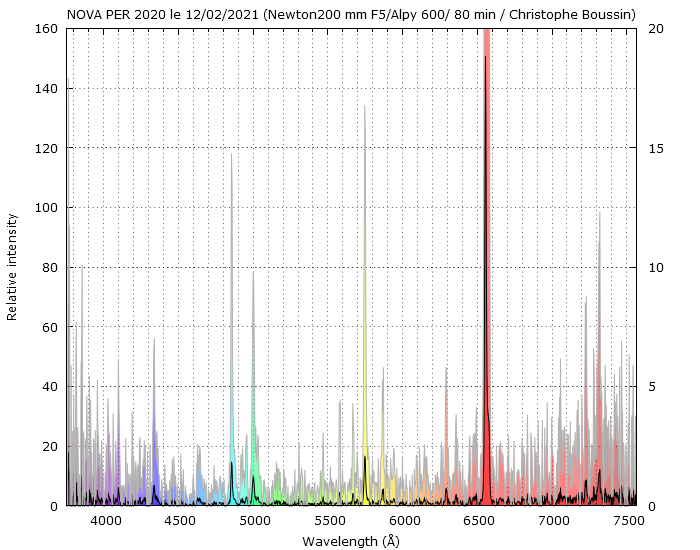Click the 4000 tick label on x-axis
The width and height of the screenshot is (700, 550).
(104, 521)
